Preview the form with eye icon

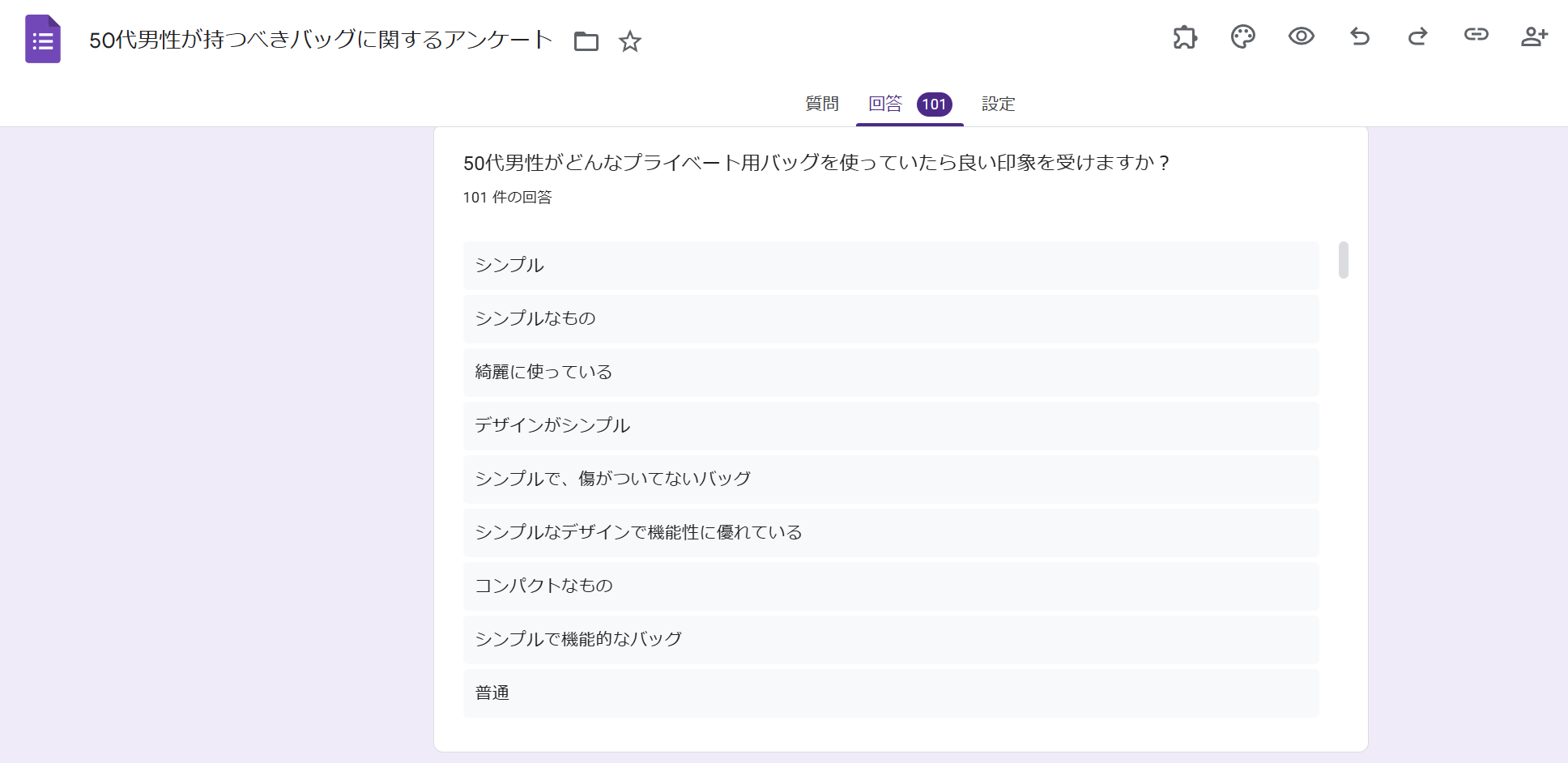(1302, 36)
